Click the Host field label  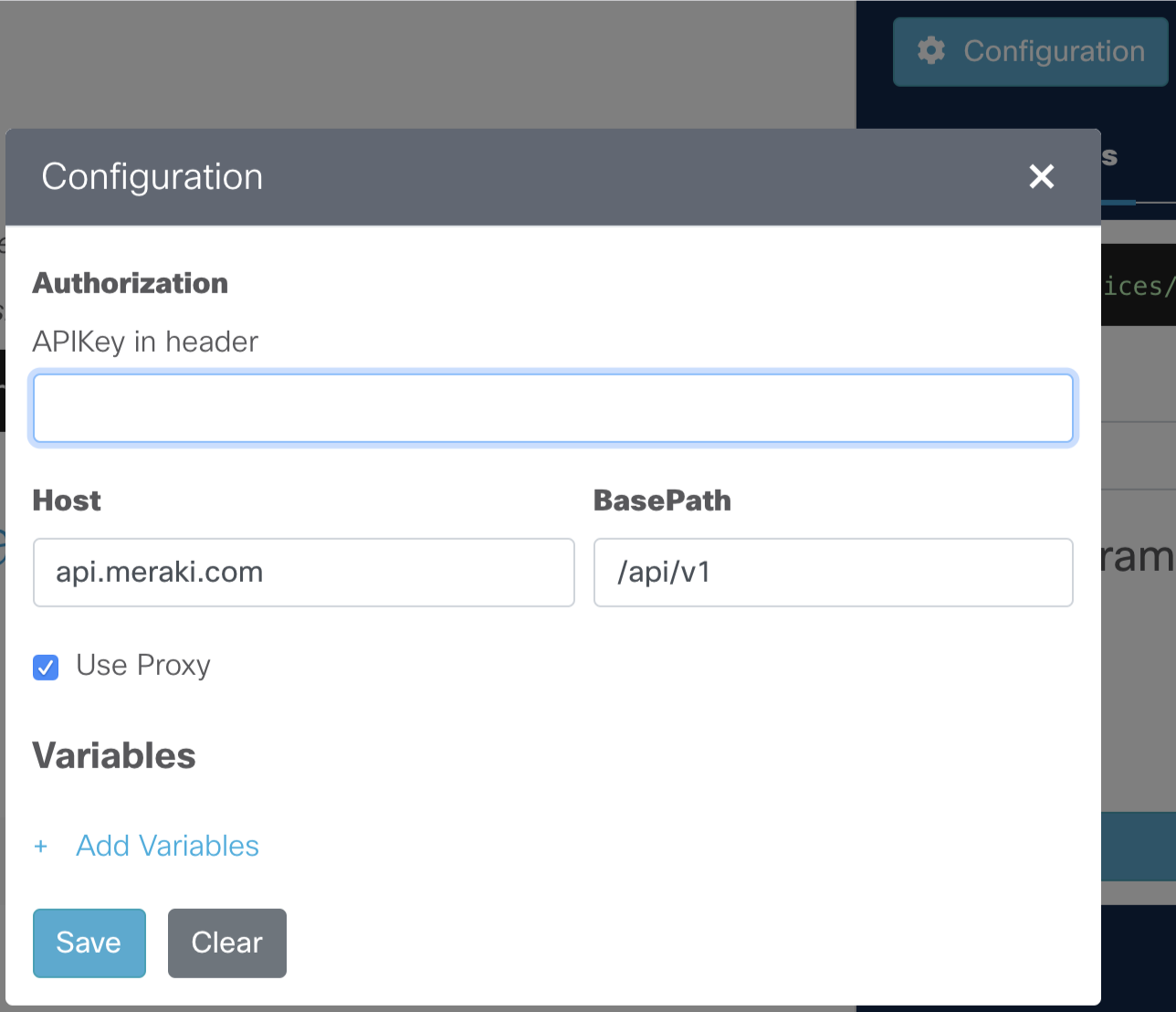67,501
